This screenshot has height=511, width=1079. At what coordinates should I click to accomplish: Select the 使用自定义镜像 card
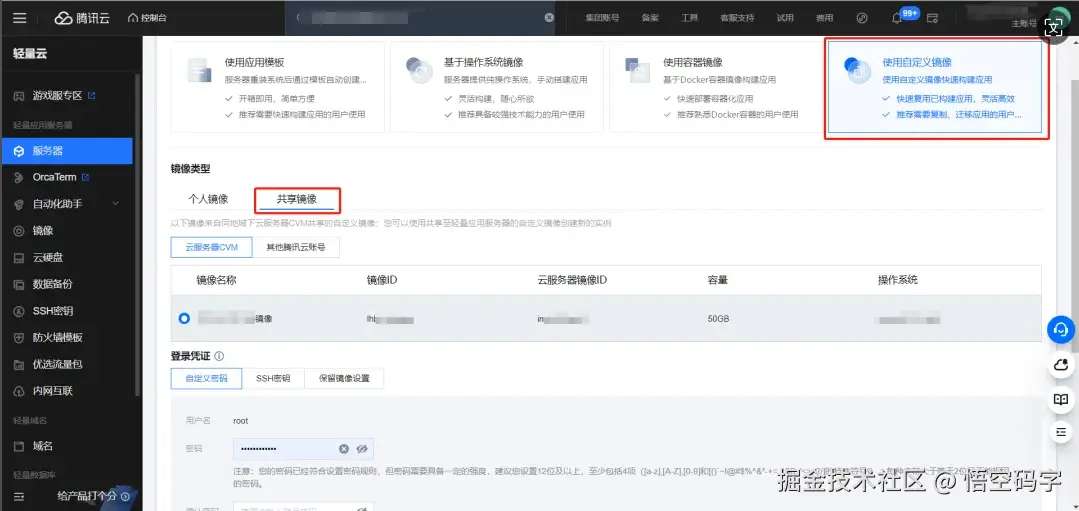935,87
